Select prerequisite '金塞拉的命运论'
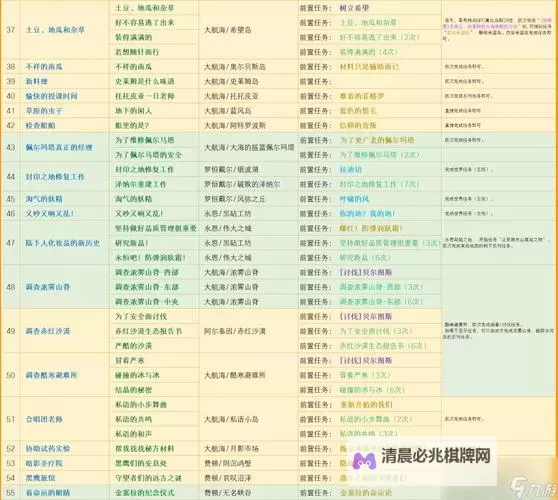Screen dimensions: 558x500 pos(365,493)
